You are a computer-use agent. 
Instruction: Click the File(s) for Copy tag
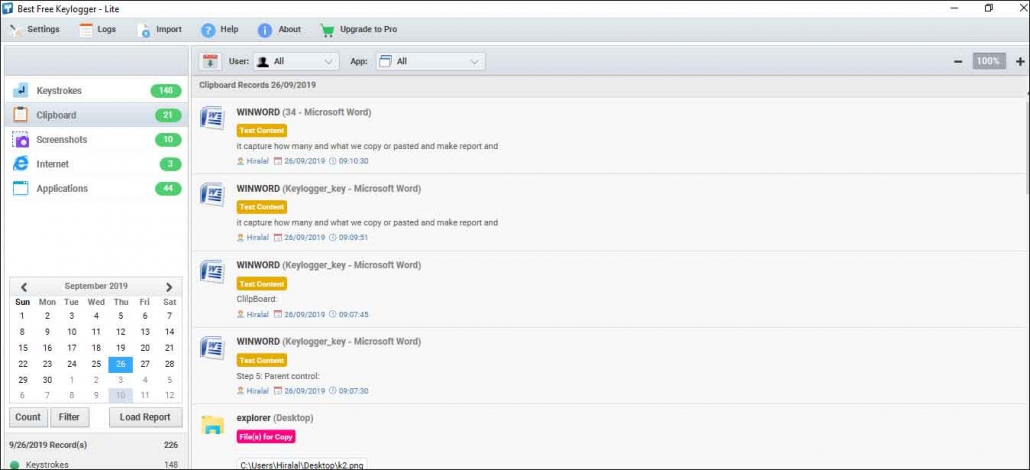(x=266, y=436)
